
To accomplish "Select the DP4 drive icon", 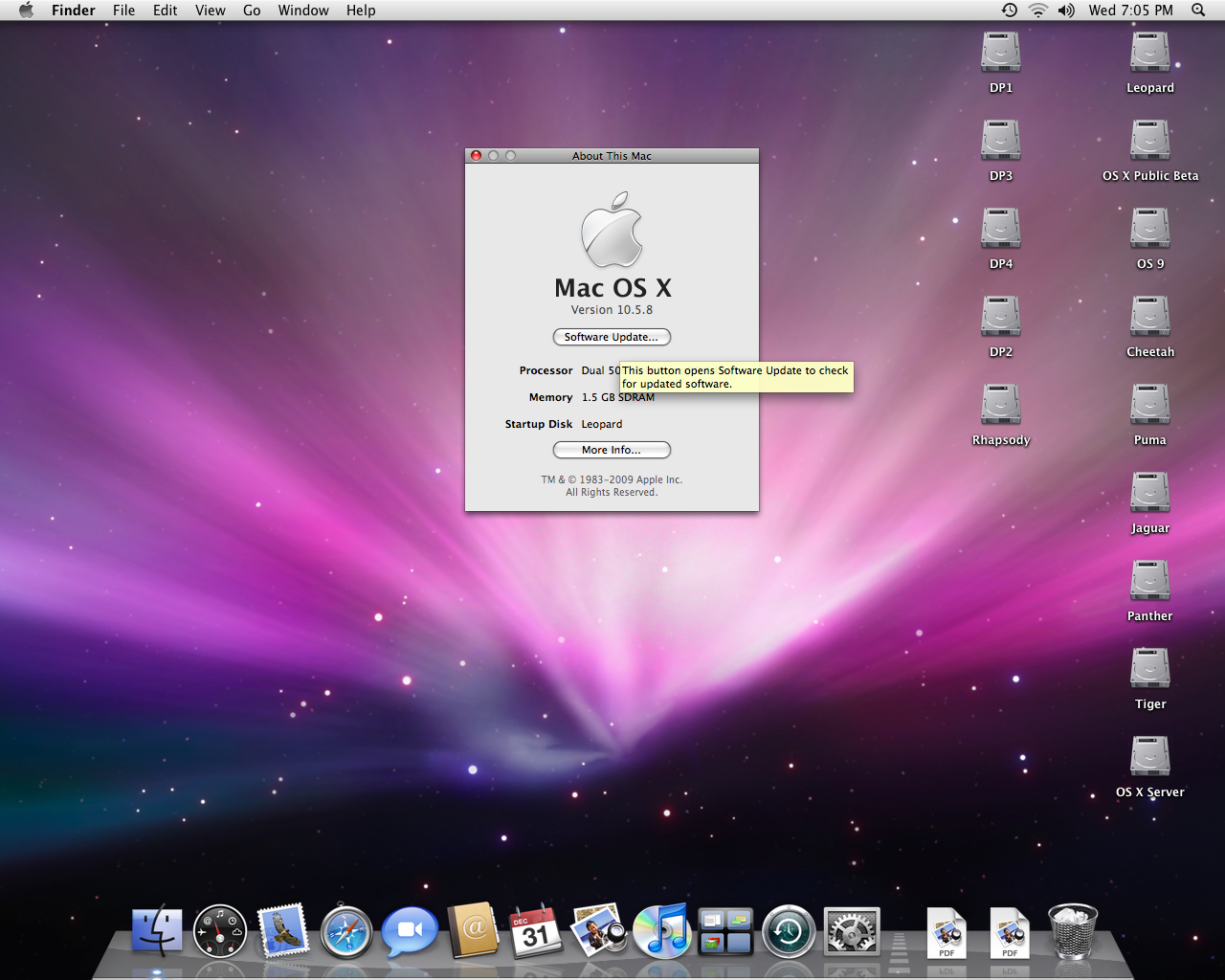I will [x=1001, y=230].
